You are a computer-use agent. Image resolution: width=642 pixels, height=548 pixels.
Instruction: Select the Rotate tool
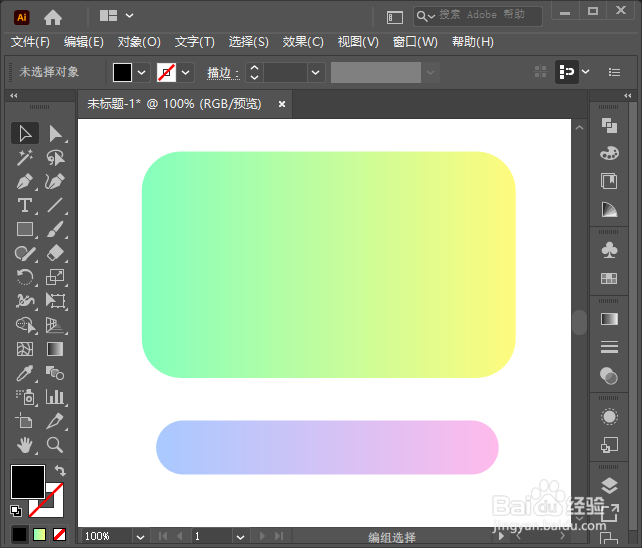25,277
